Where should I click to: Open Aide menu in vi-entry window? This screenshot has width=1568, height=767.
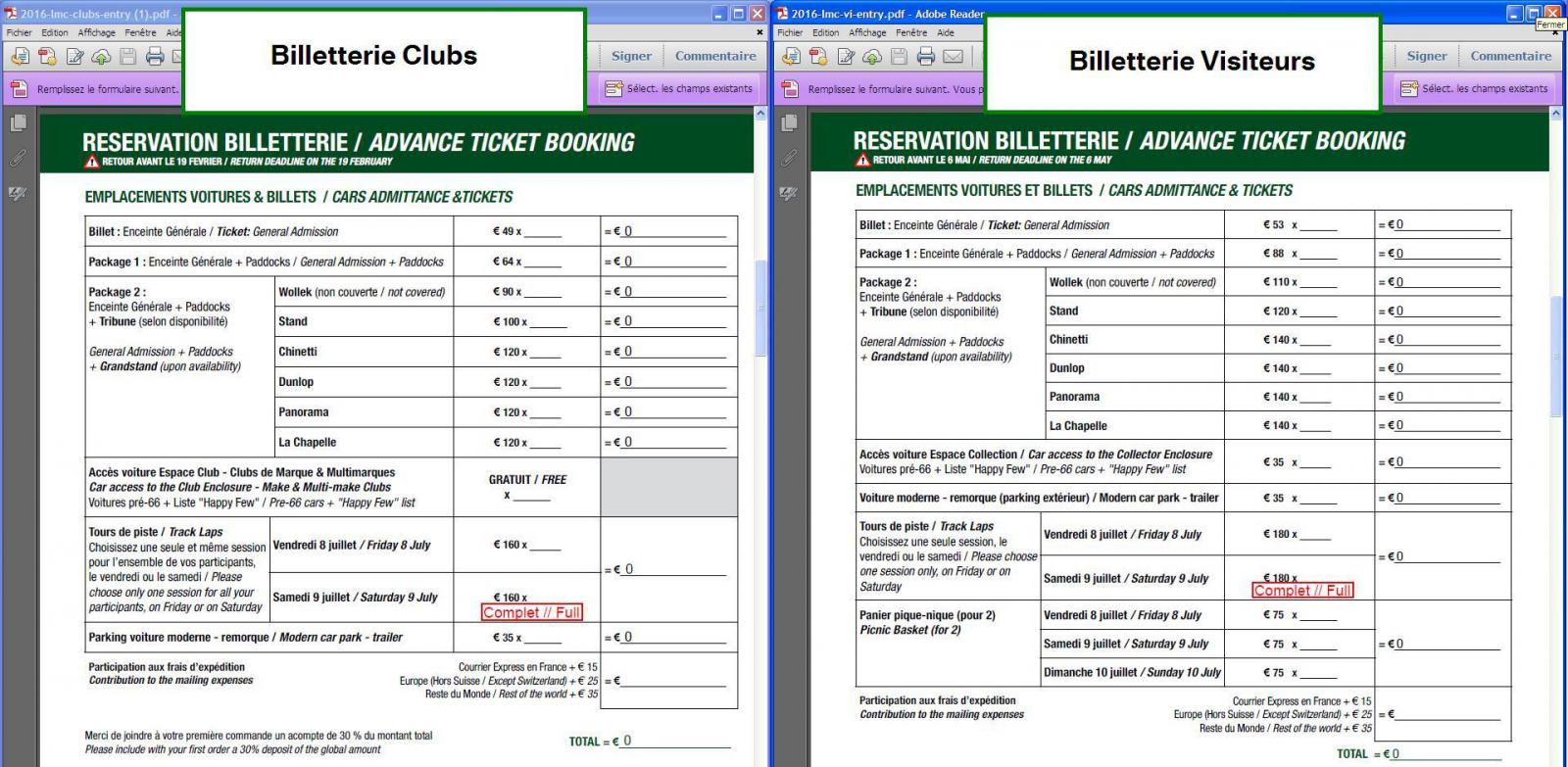point(946,32)
